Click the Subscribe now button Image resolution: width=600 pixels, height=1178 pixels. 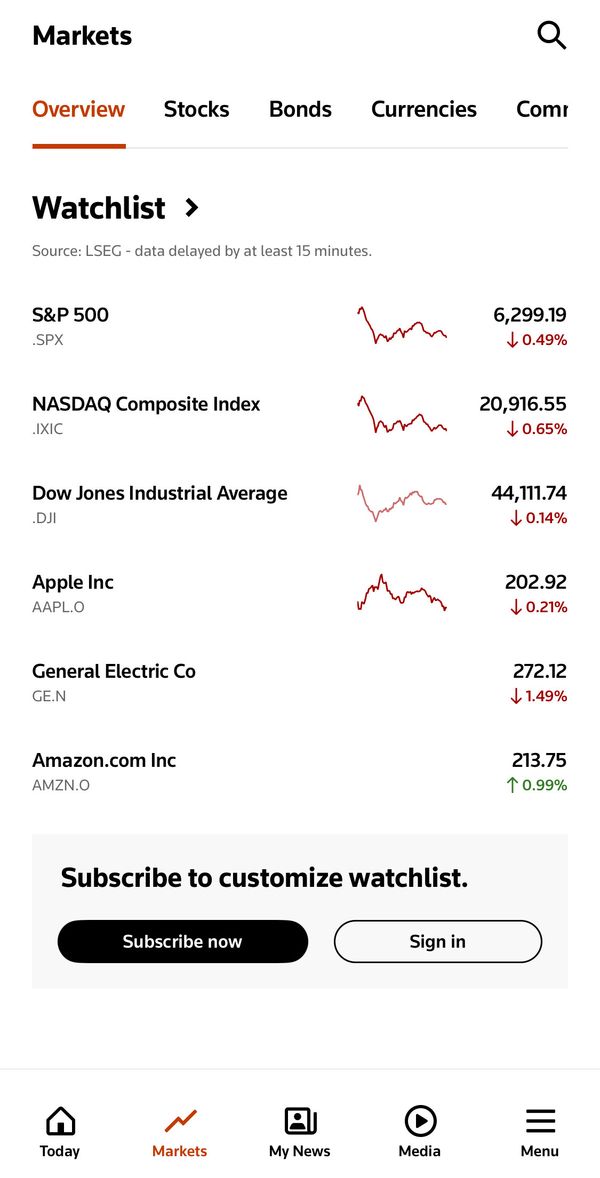(182, 941)
